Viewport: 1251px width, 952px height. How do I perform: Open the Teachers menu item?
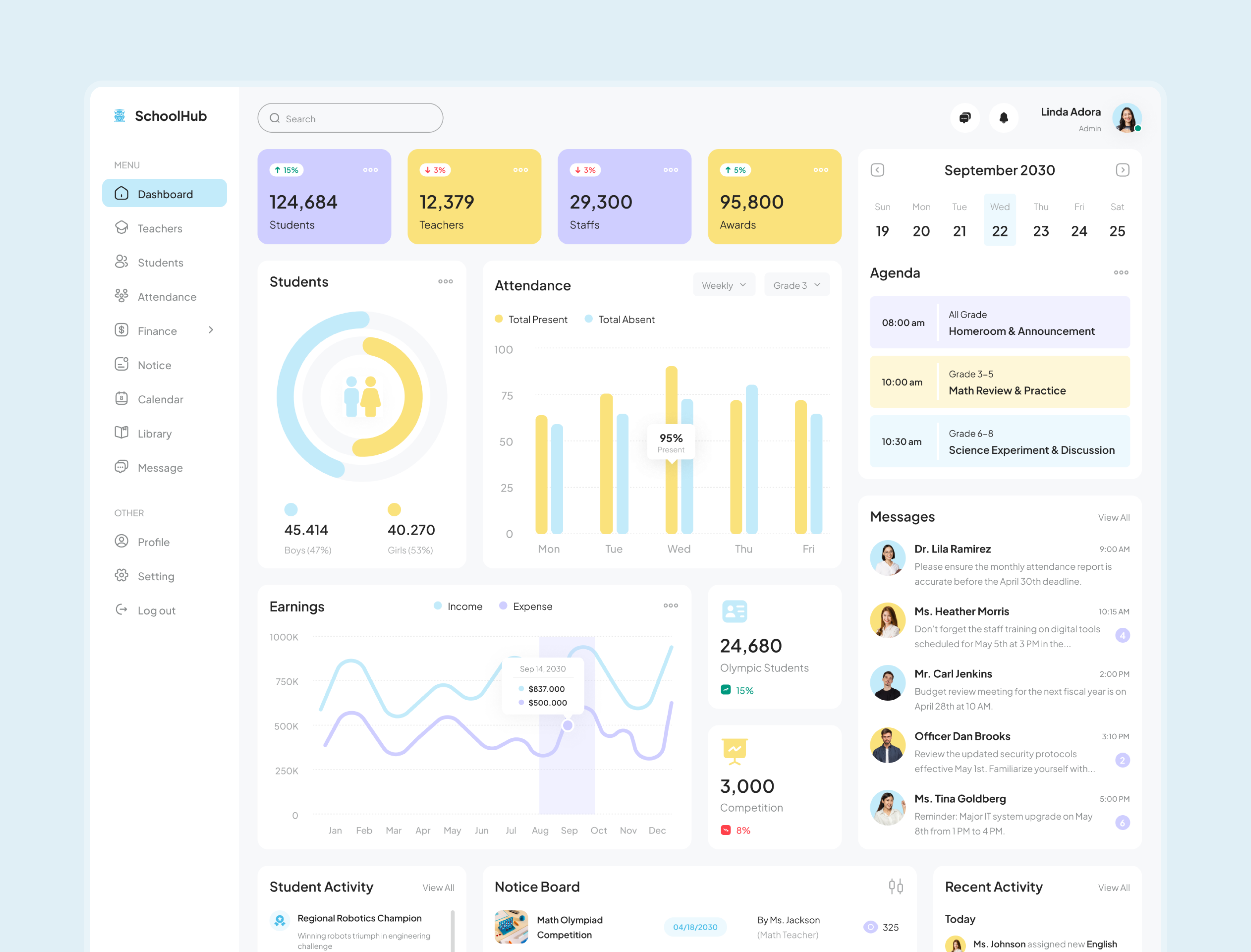pyautogui.click(x=160, y=228)
